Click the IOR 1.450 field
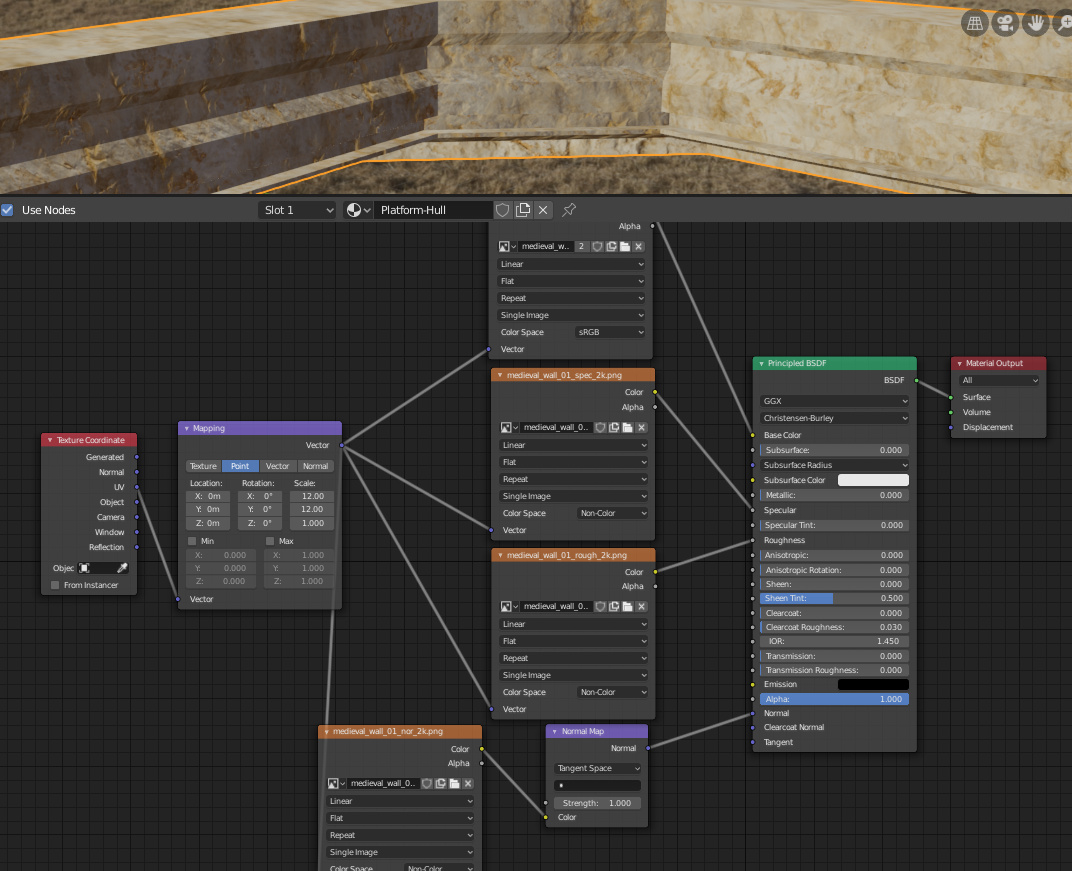This screenshot has height=871, width=1072. tap(834, 641)
